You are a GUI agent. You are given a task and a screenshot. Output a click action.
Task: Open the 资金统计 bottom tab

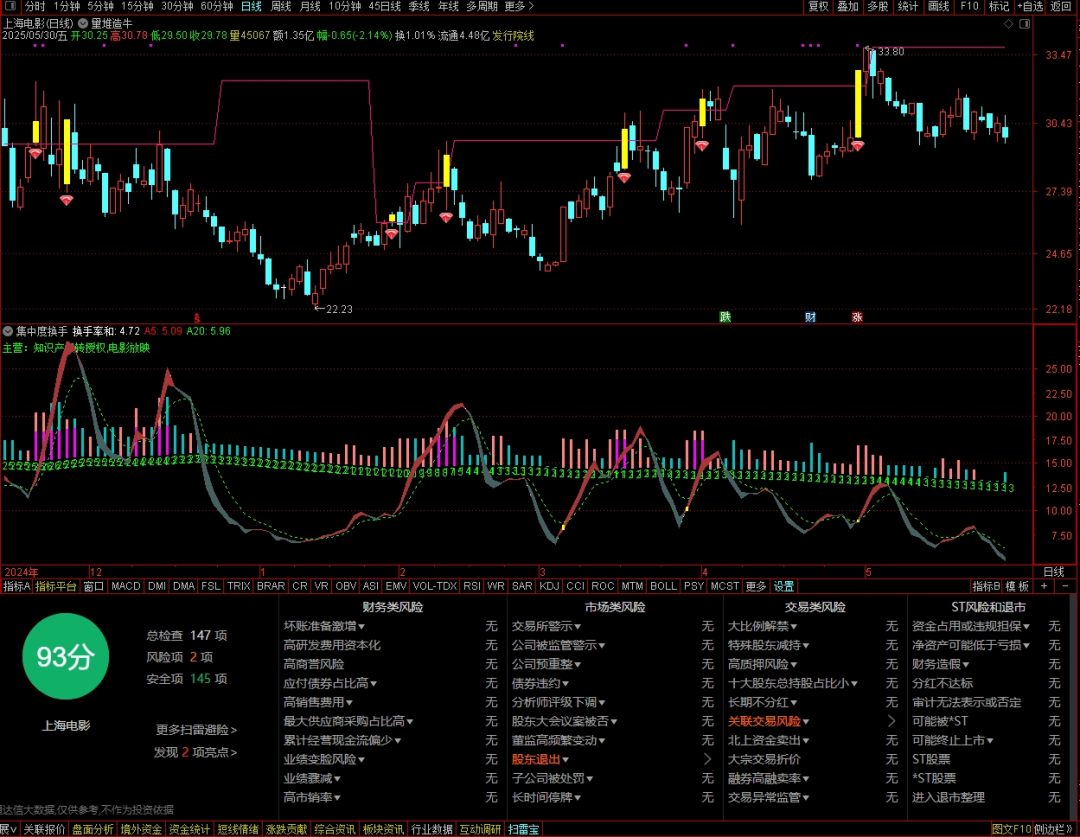[189, 829]
